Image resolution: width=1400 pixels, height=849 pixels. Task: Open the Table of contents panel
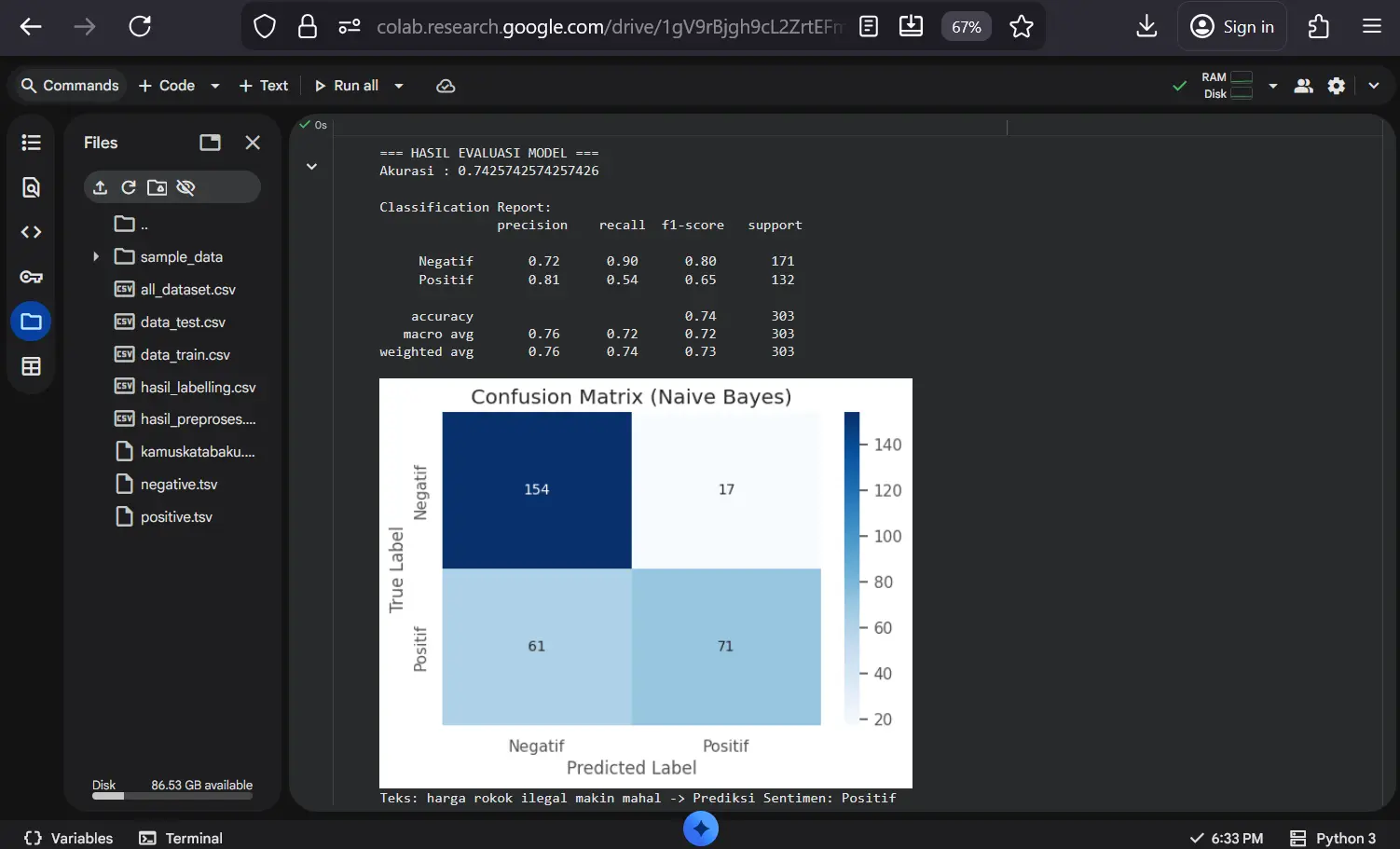31,142
